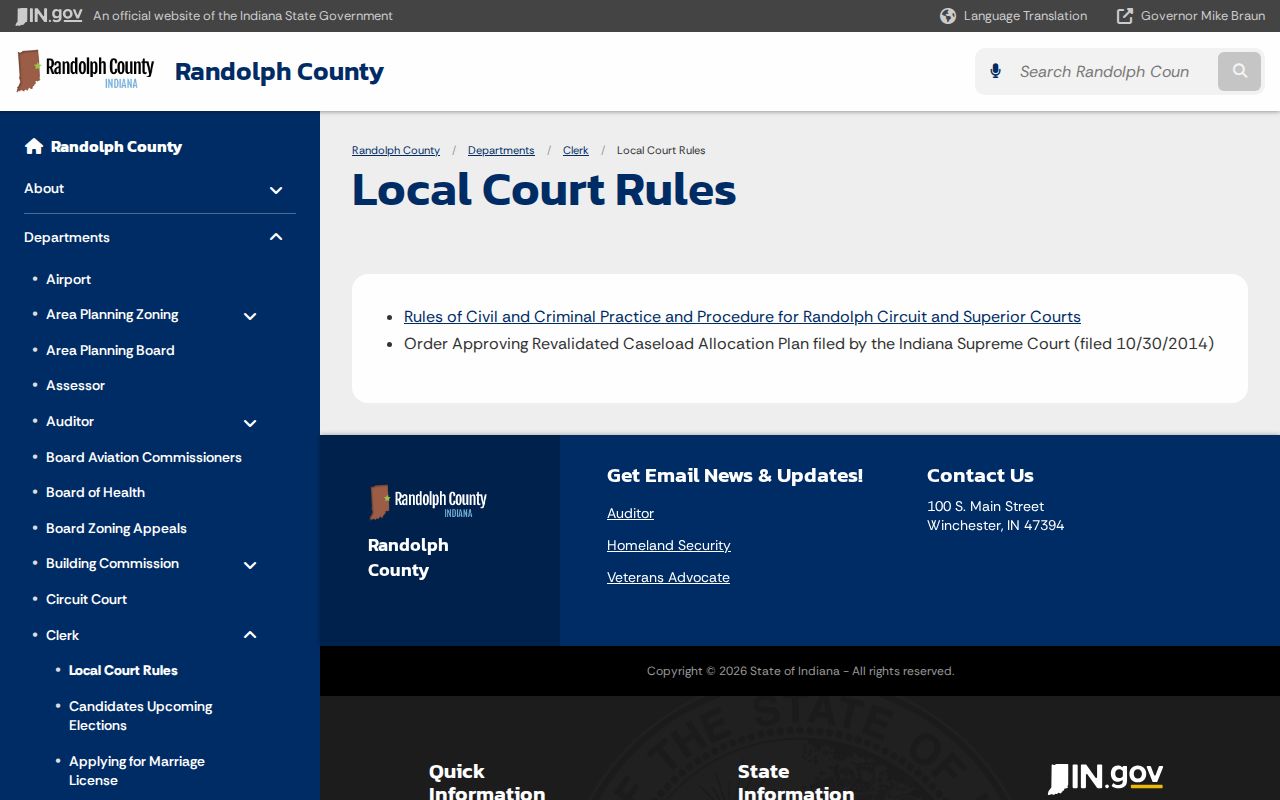Screen dimensions: 1280x800
Task: Open Airport in the sidebar
Action: coord(68,279)
